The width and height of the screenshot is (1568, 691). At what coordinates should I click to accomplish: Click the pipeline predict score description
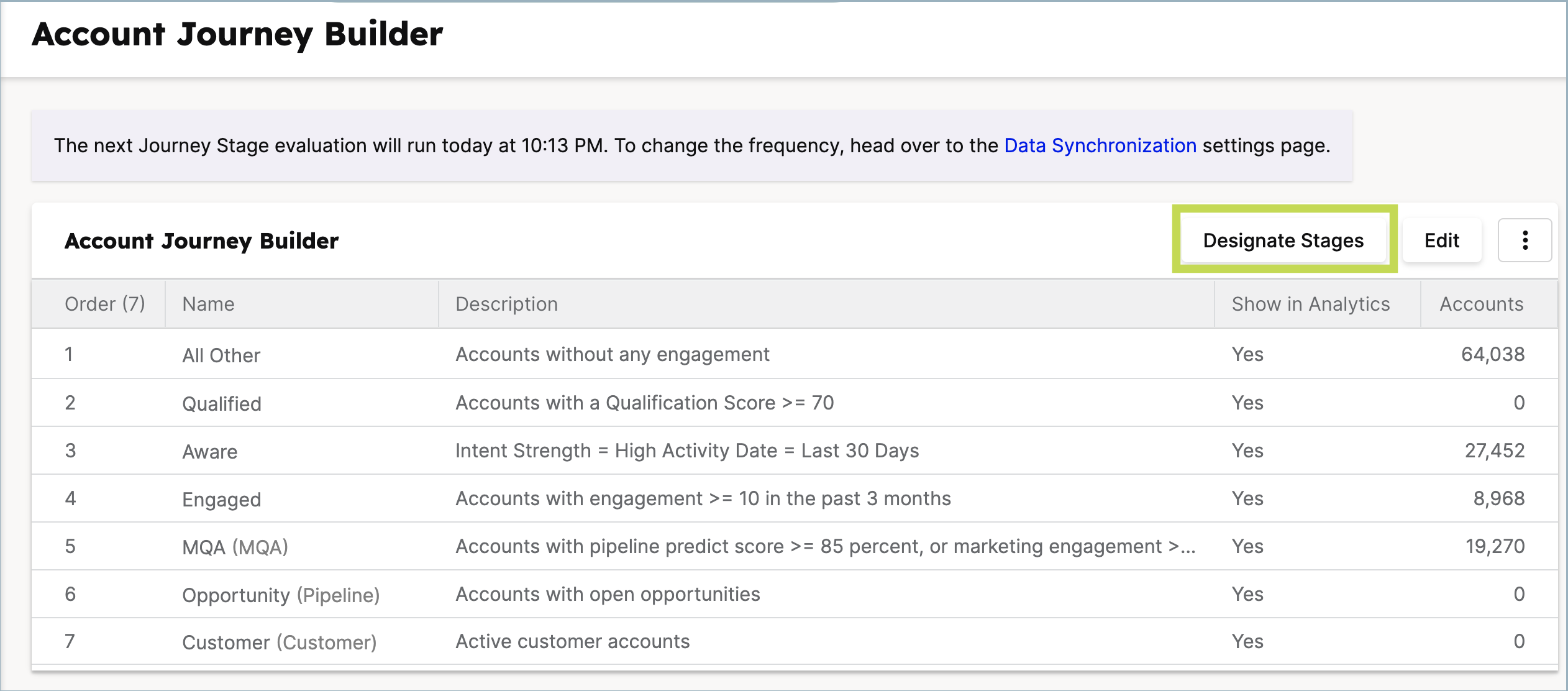pos(826,546)
